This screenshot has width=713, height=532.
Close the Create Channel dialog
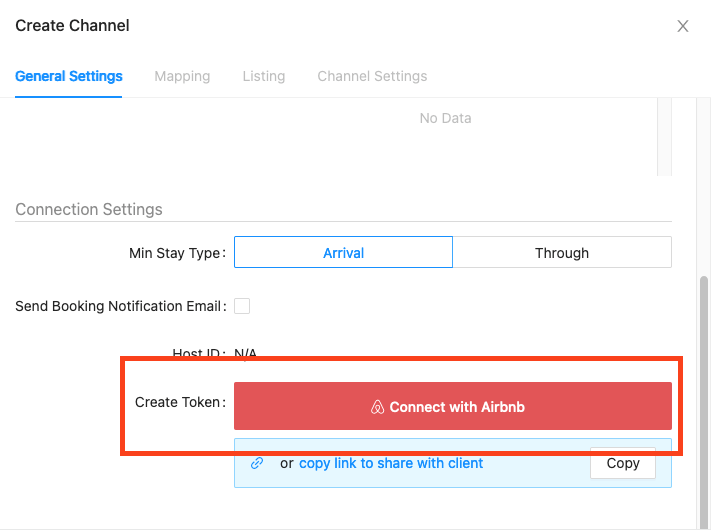pos(683,26)
